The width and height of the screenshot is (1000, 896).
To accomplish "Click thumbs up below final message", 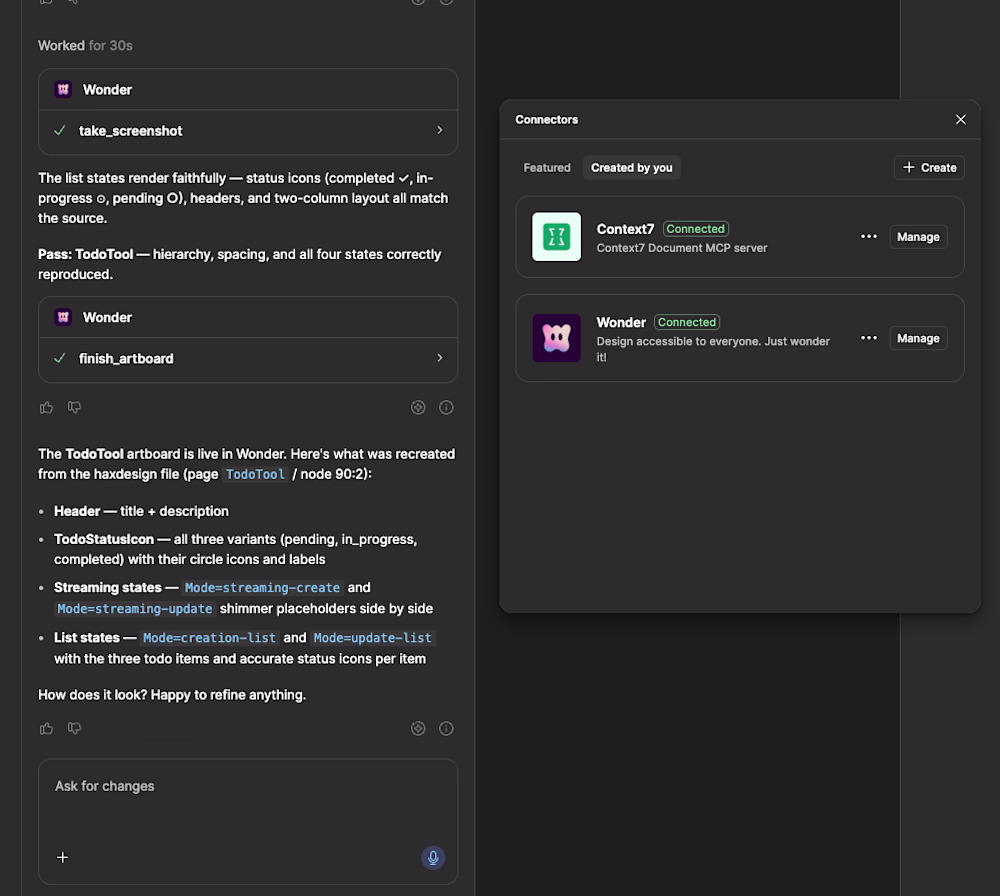I will [47, 728].
